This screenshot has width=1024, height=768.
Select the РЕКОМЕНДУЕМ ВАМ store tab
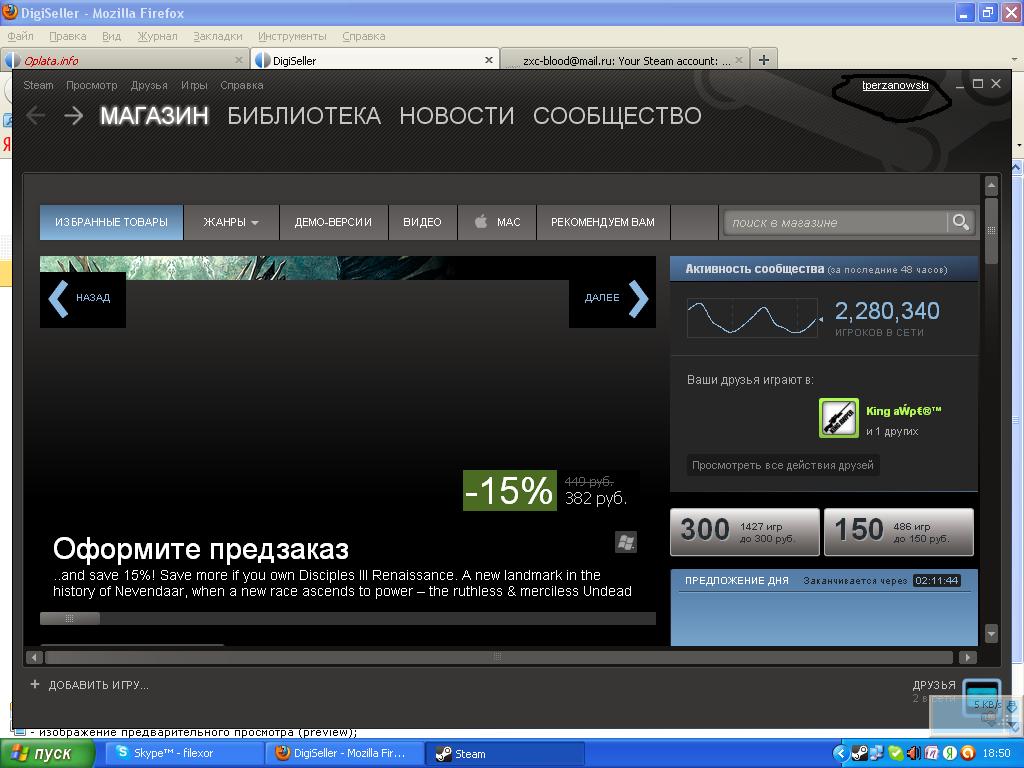pos(603,222)
